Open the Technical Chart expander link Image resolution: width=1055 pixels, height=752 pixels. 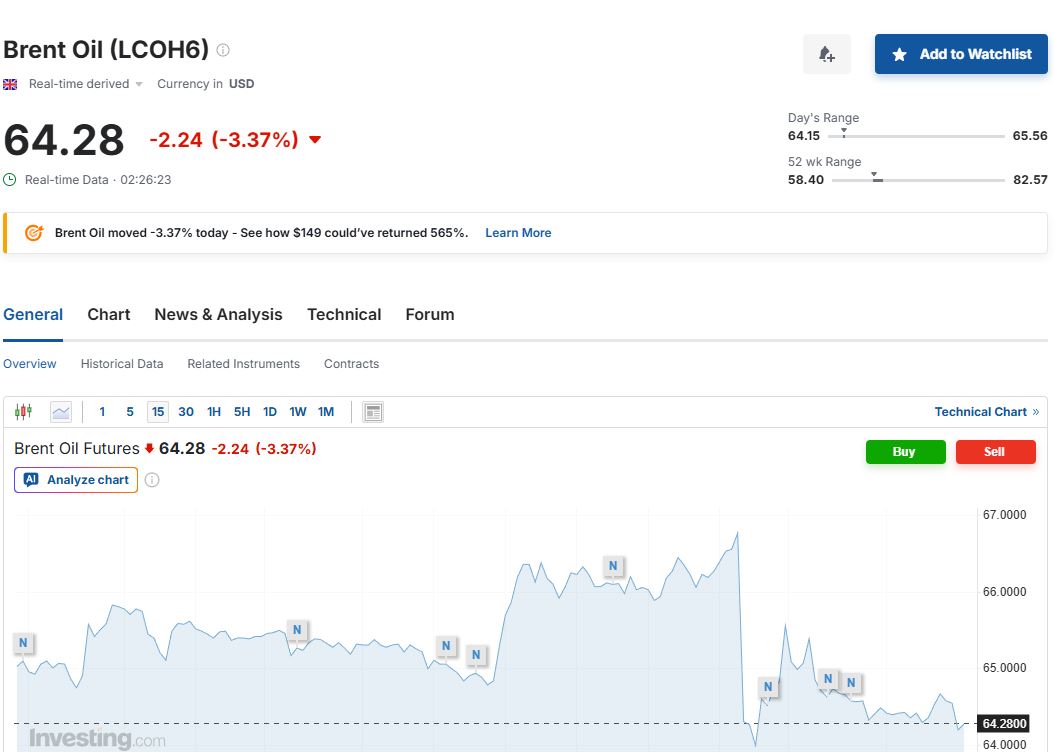pos(986,412)
